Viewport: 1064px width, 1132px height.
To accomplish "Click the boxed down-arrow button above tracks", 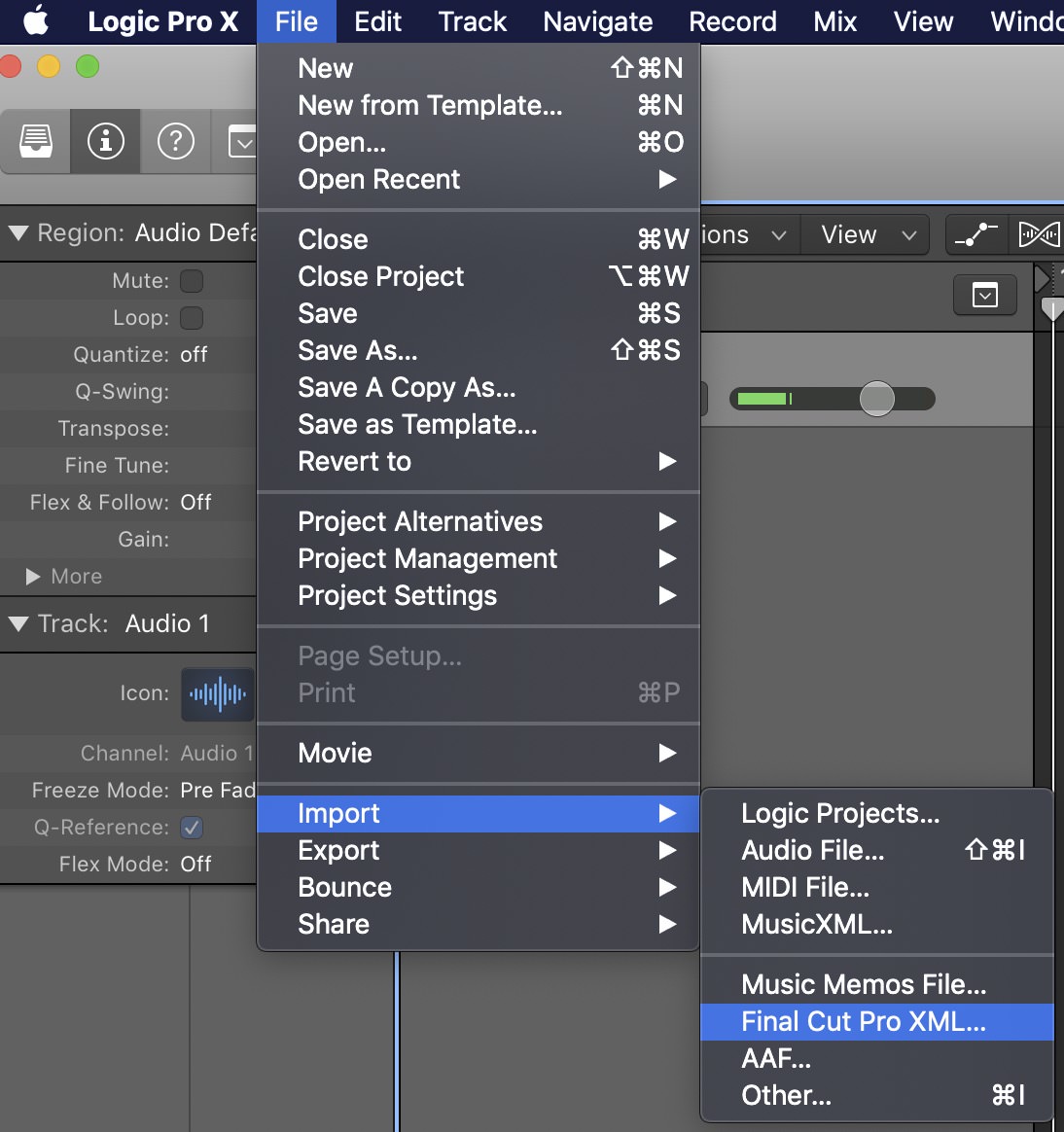I will 985,295.
